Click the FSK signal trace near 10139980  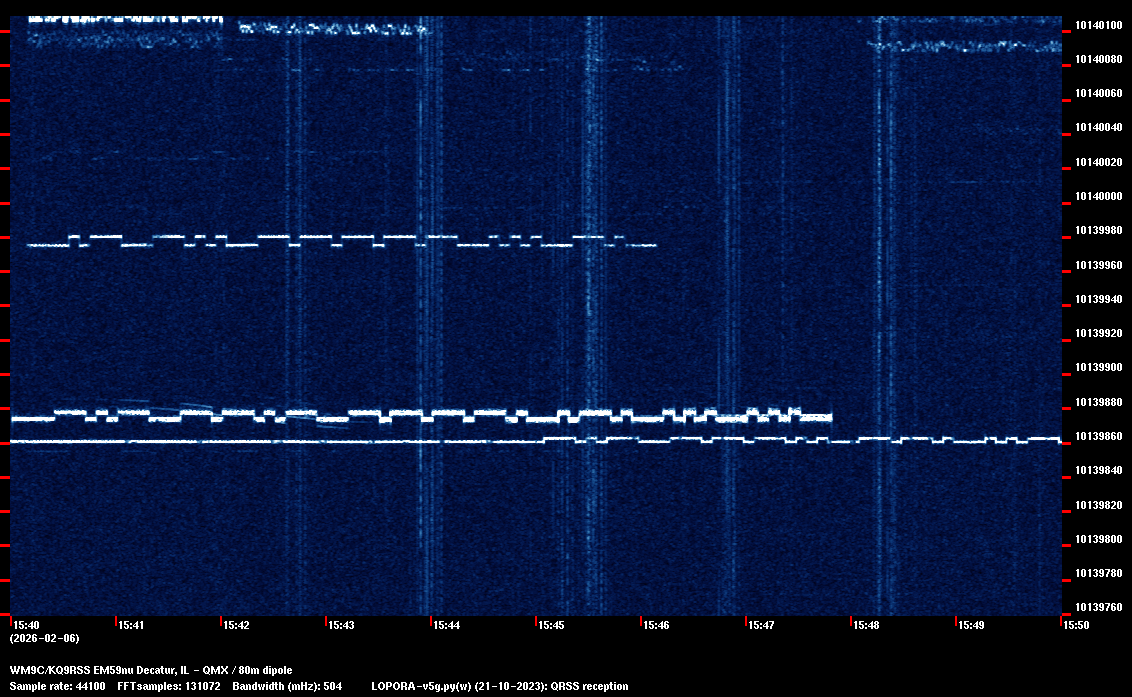tap(340, 240)
